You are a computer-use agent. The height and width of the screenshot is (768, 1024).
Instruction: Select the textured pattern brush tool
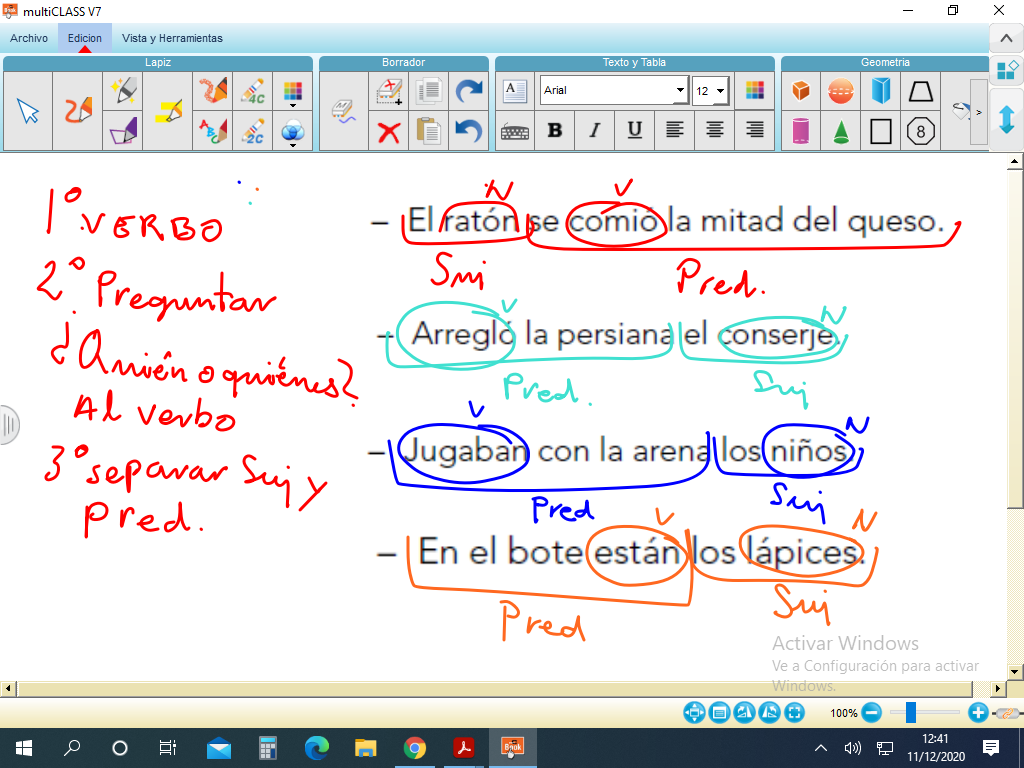click(213, 91)
